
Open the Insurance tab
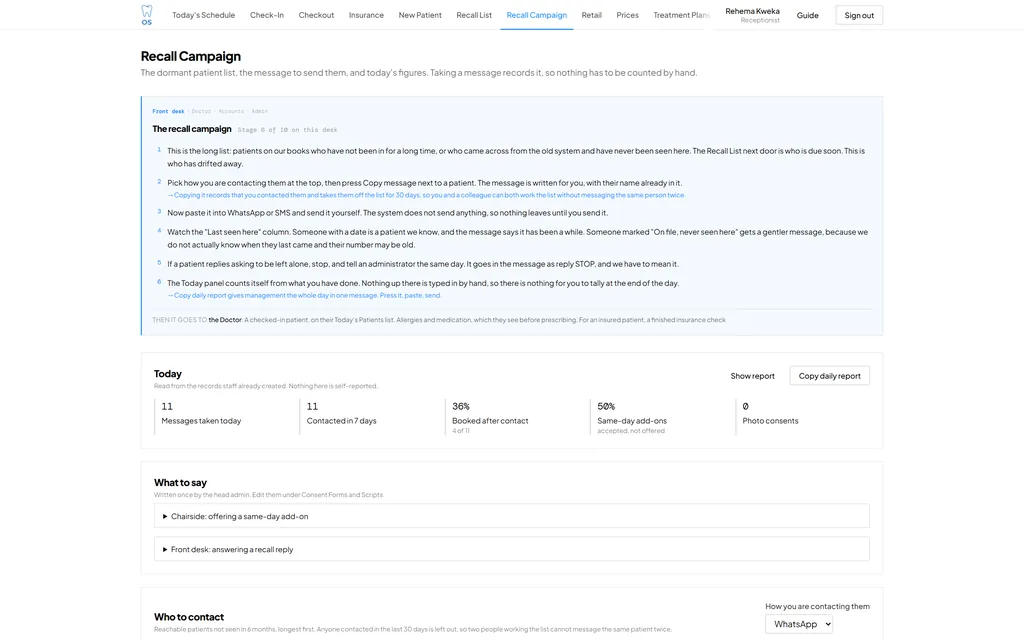366,15
